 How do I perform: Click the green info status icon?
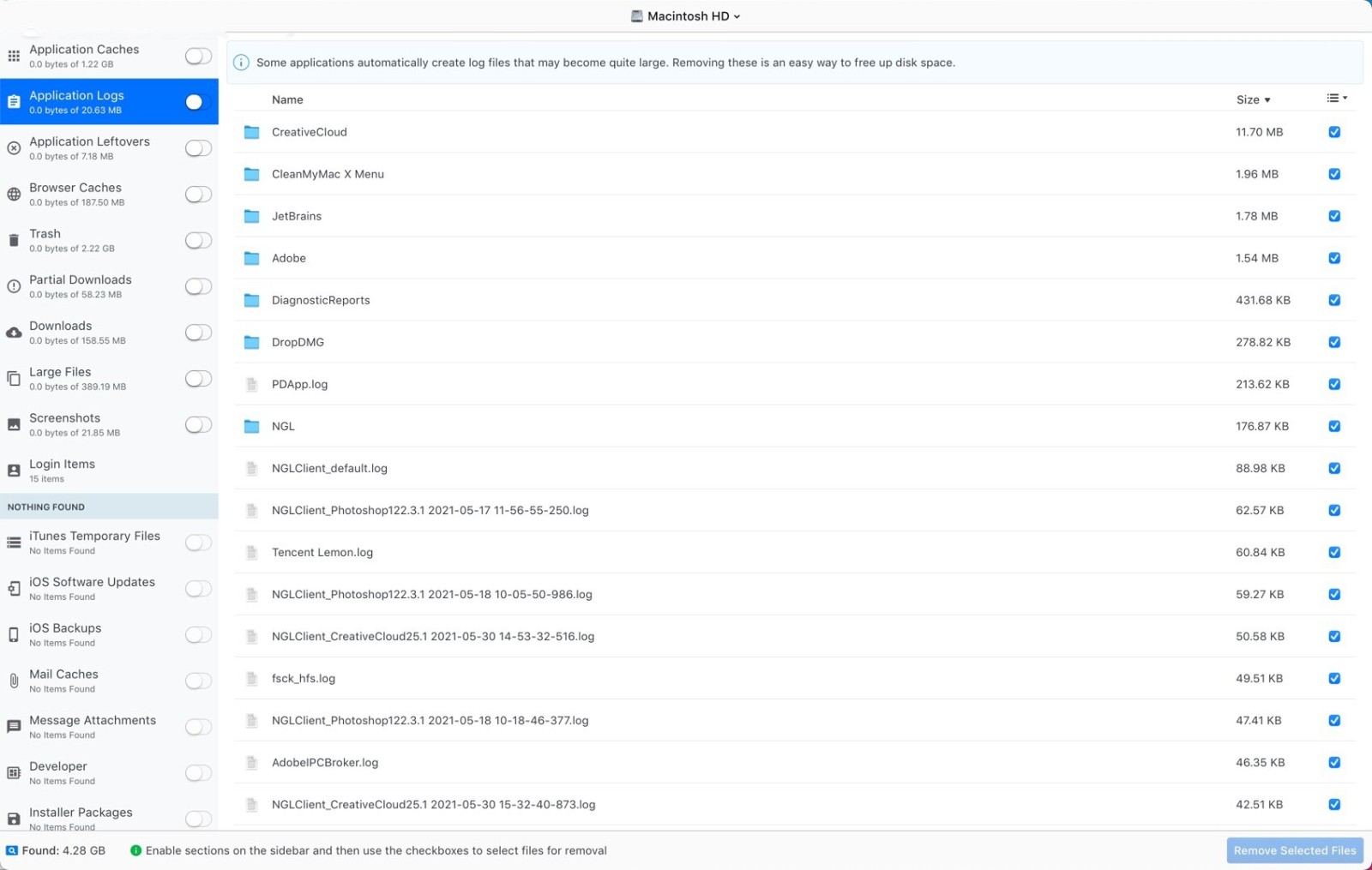pos(135,851)
